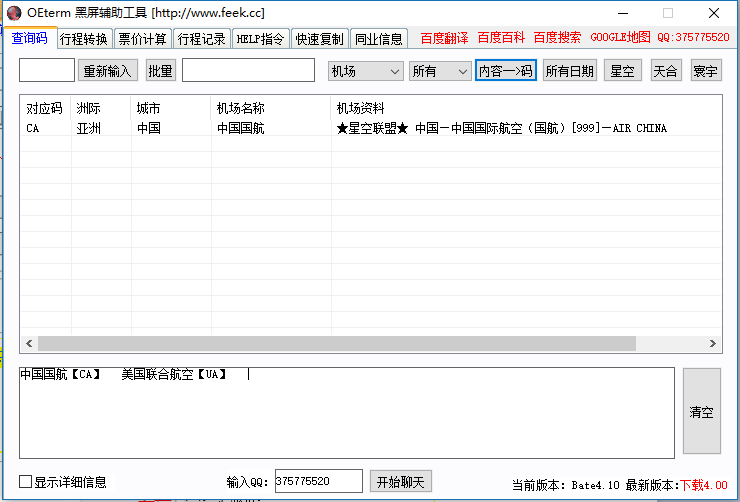Expand the 机场 type dropdown
Image resolution: width=740 pixels, height=502 pixels.
click(x=365, y=71)
